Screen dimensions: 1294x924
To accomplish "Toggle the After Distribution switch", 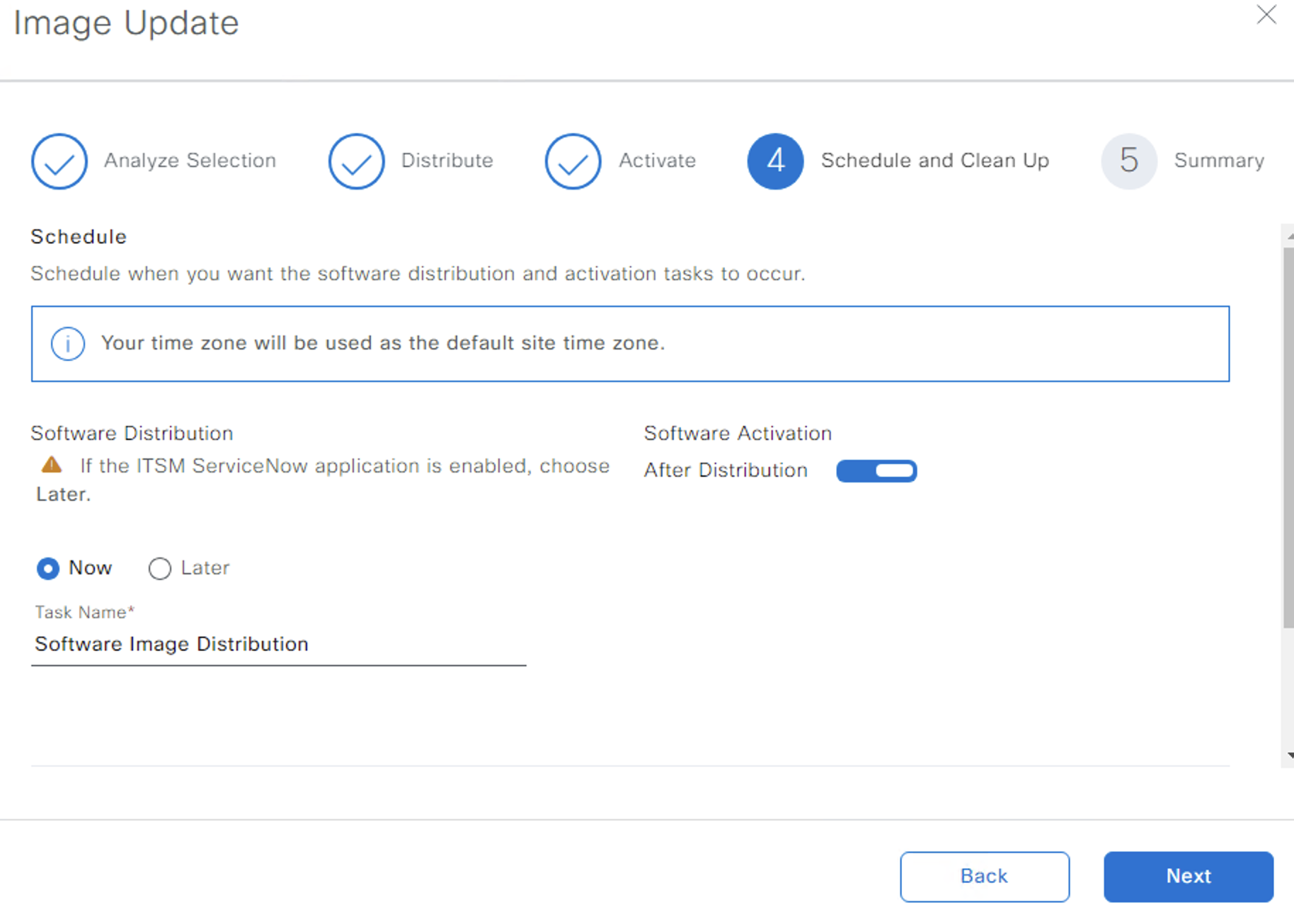I will [876, 470].
